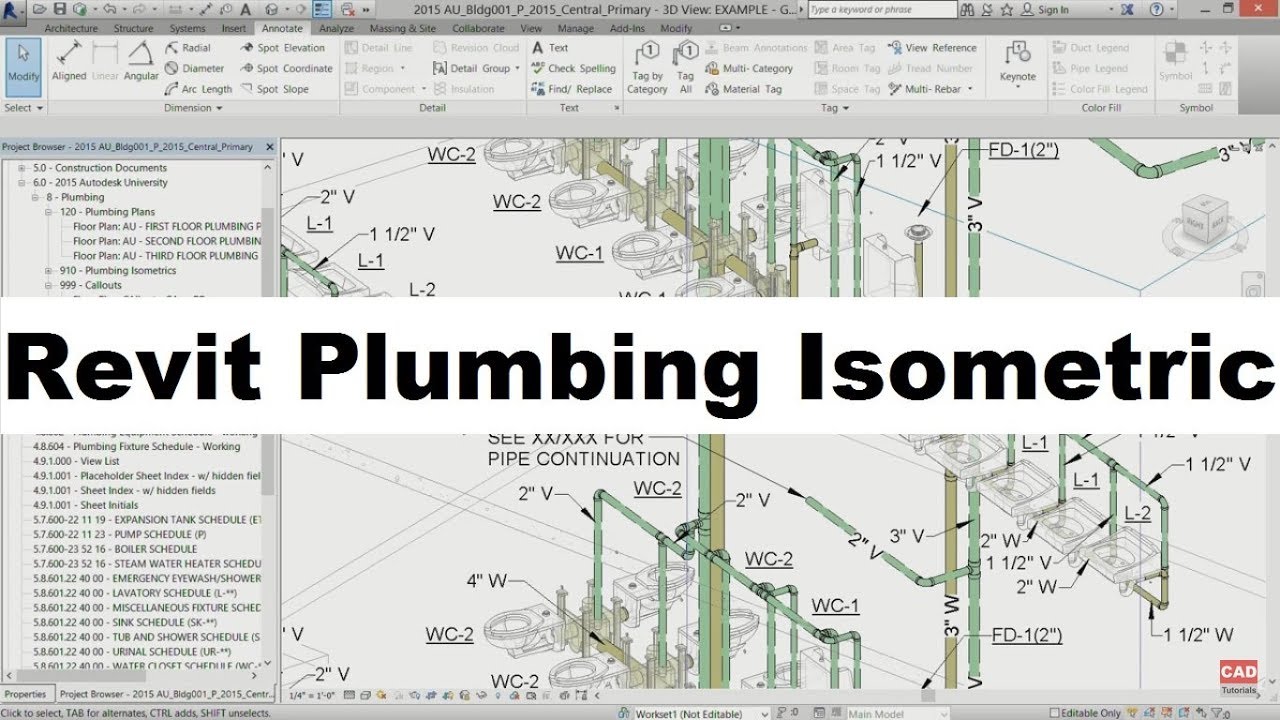
Task: Select BOILER SCHEDULE entry
Action: coord(115,549)
